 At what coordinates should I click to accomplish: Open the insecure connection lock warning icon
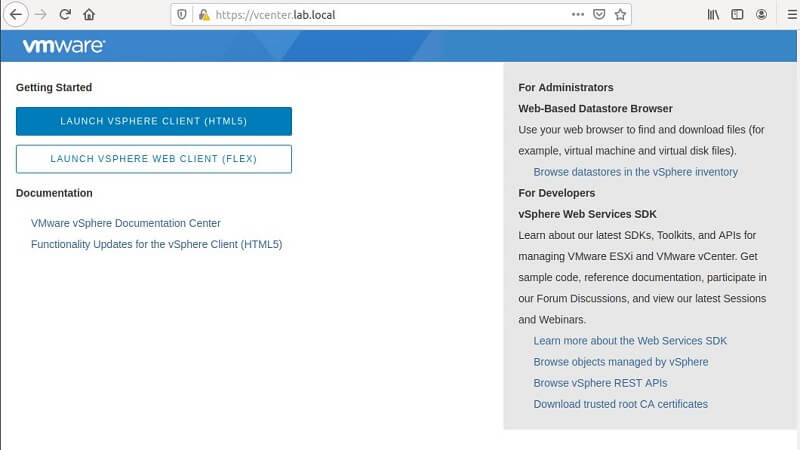click(x=204, y=15)
